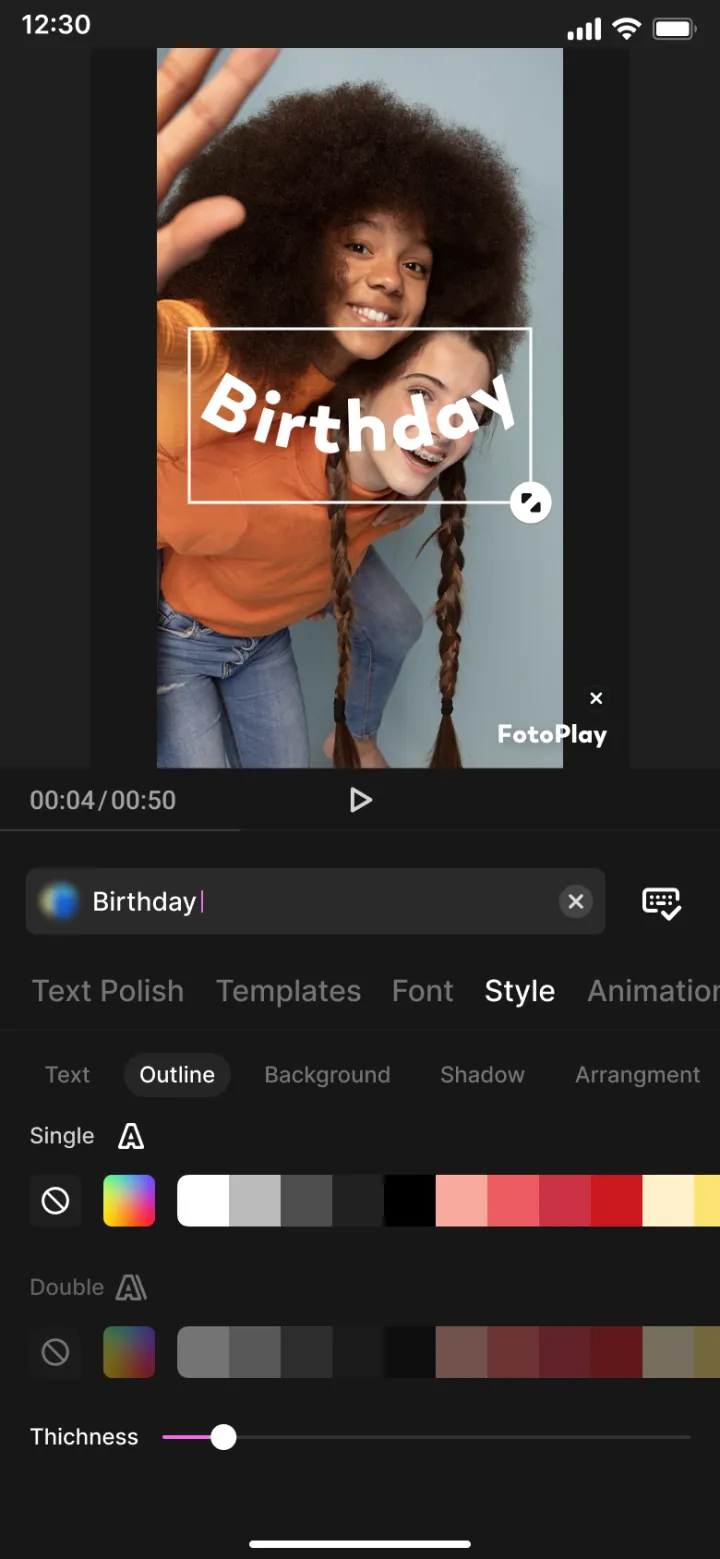Image resolution: width=720 pixels, height=1559 pixels.
Task: Tap the battery status icon
Action: click(675, 29)
